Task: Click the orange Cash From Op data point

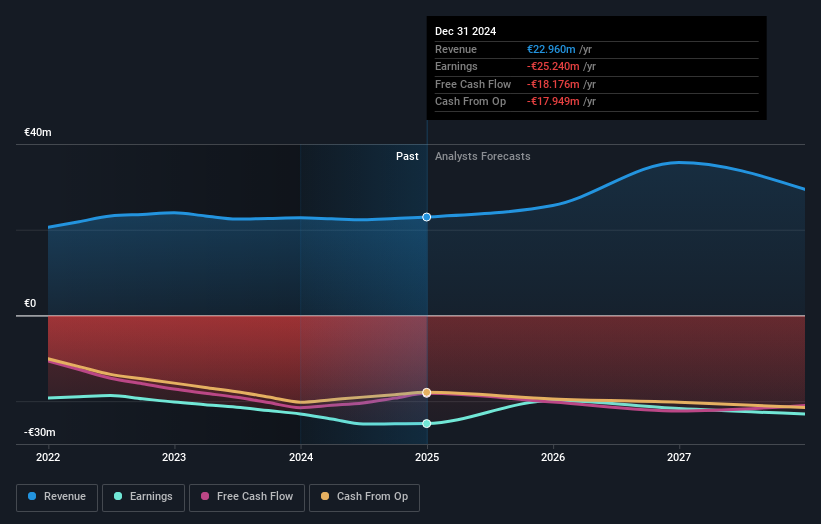Action: 427,393
